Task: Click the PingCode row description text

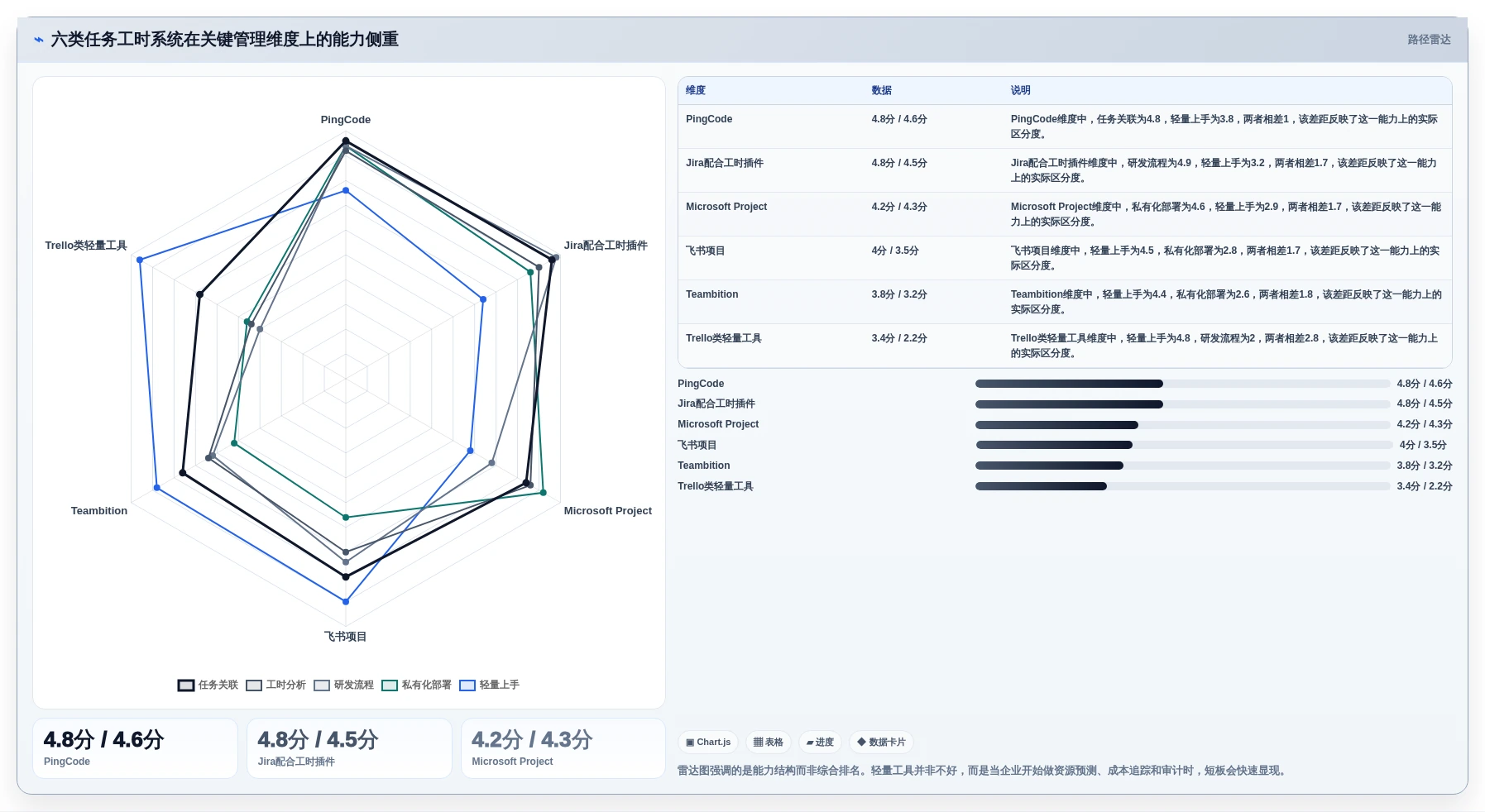Action: click(x=1224, y=127)
